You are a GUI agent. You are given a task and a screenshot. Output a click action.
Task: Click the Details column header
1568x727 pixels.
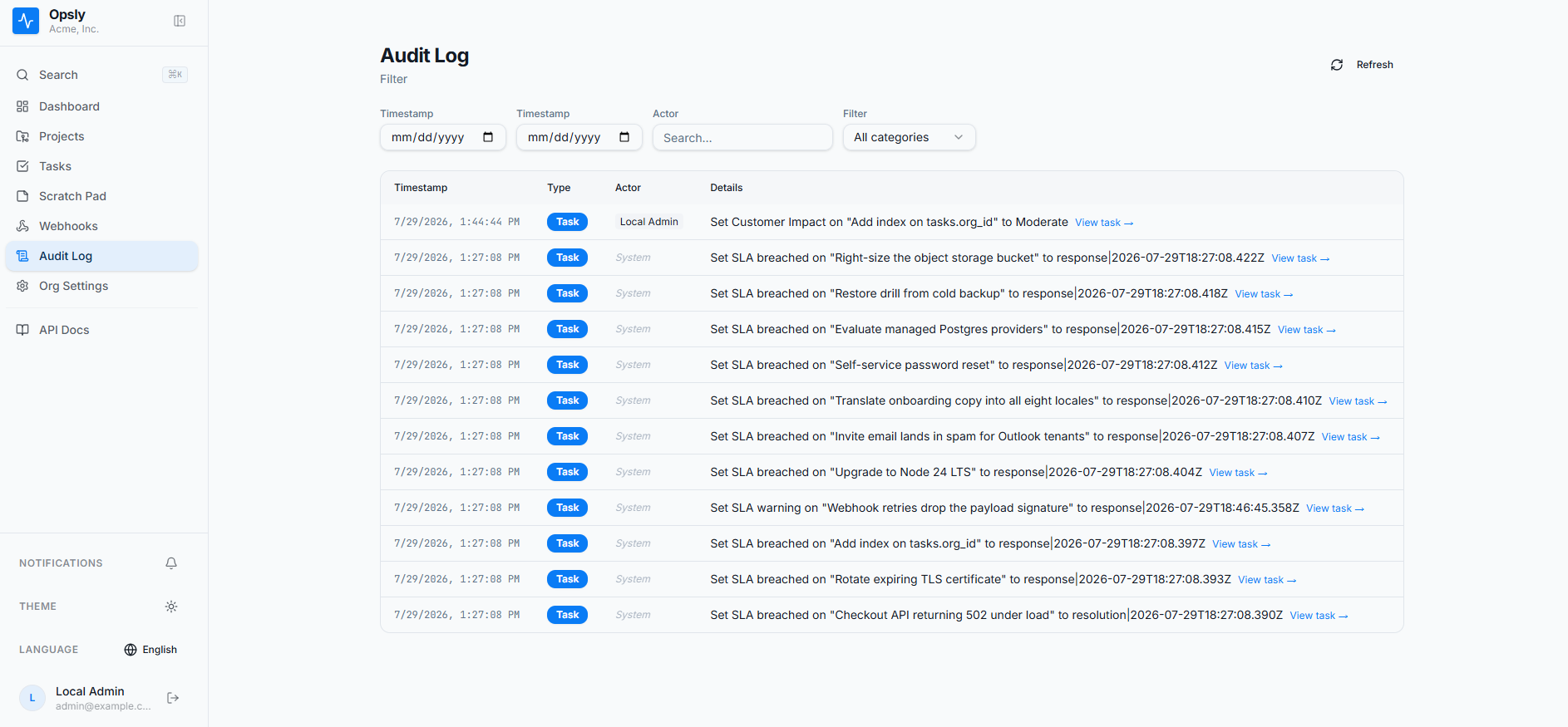(x=727, y=188)
